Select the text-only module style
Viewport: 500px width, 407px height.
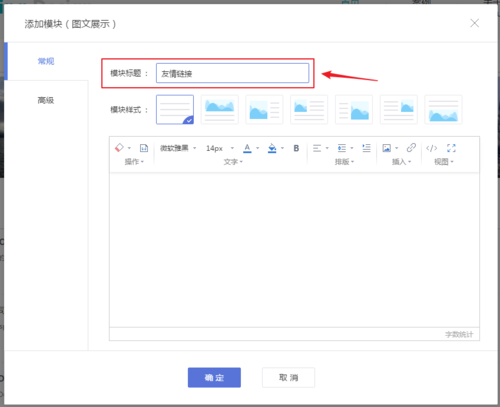point(175,109)
